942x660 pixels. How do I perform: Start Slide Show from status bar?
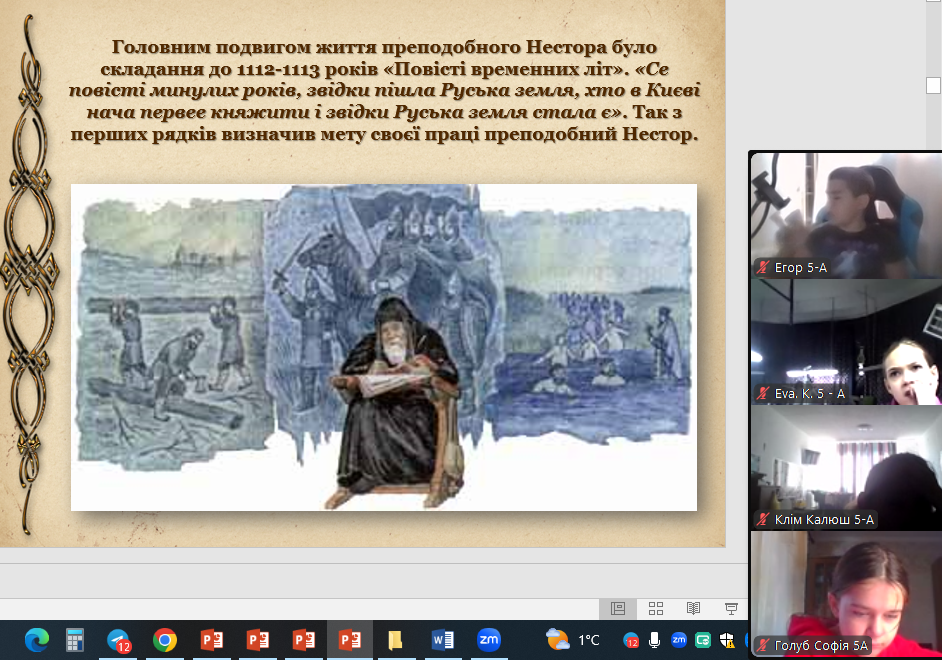pyautogui.click(x=731, y=608)
